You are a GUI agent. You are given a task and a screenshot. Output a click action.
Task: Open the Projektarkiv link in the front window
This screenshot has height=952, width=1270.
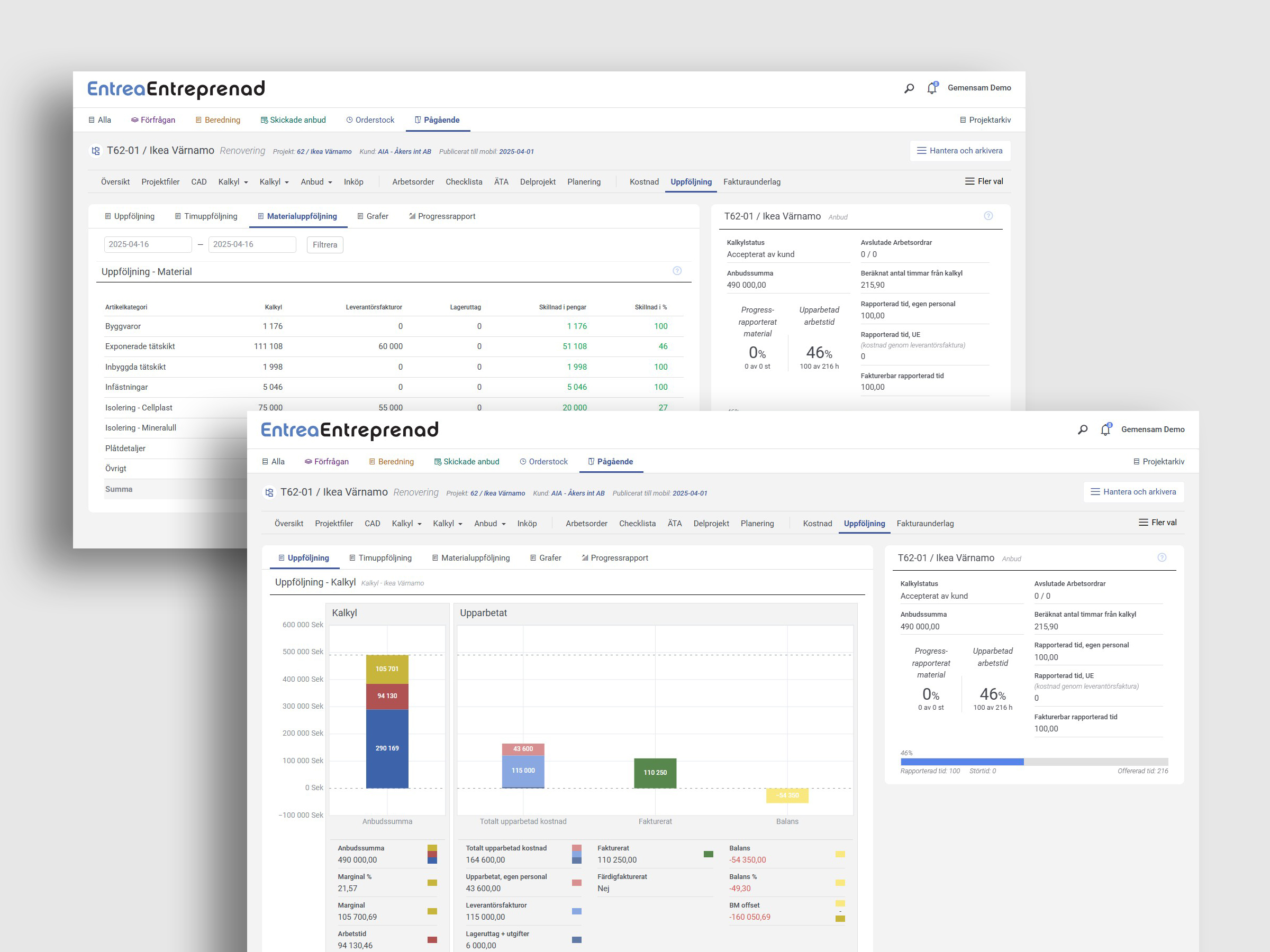pyautogui.click(x=1159, y=461)
